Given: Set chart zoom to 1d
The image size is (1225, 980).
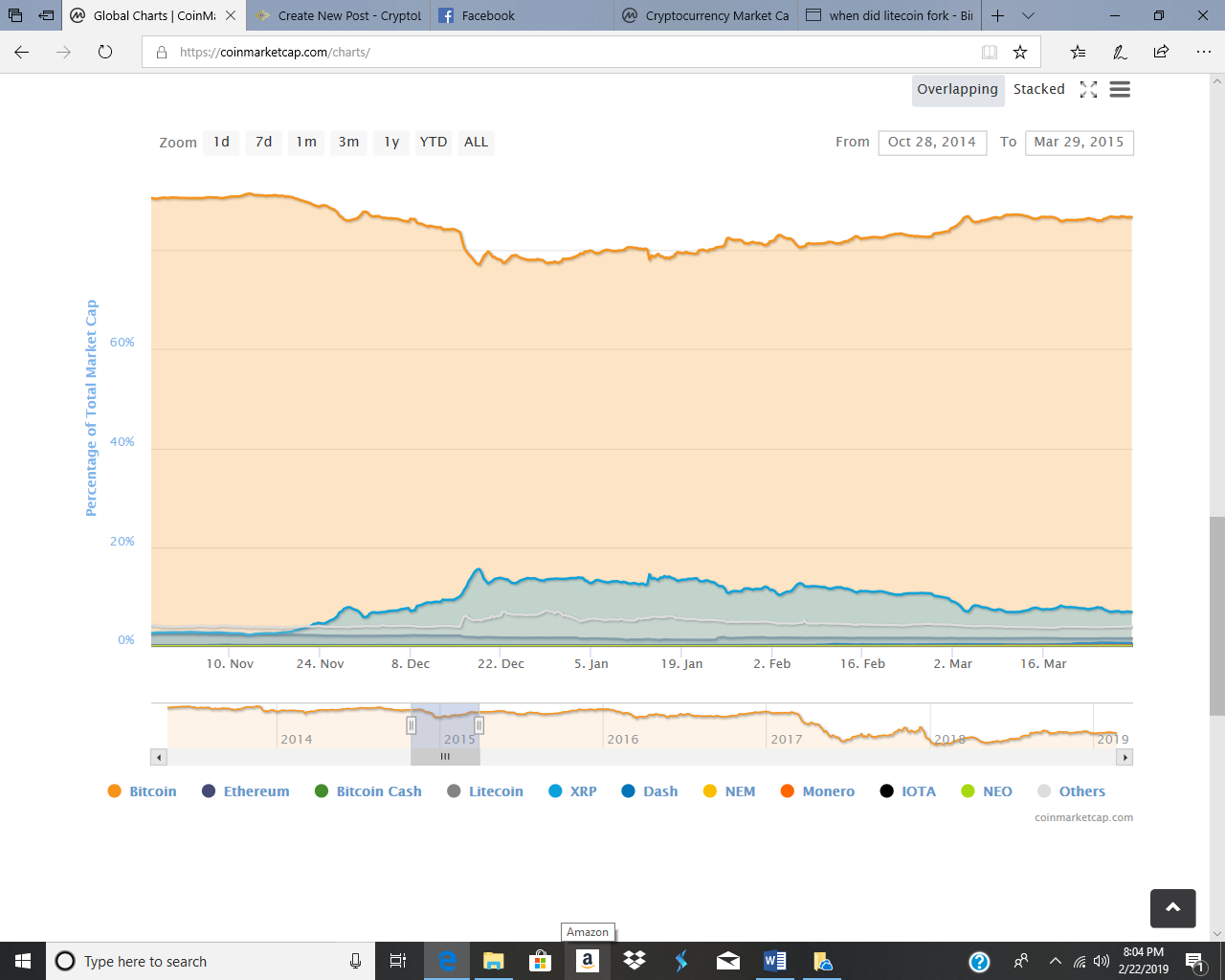Looking at the screenshot, I should point(221,142).
